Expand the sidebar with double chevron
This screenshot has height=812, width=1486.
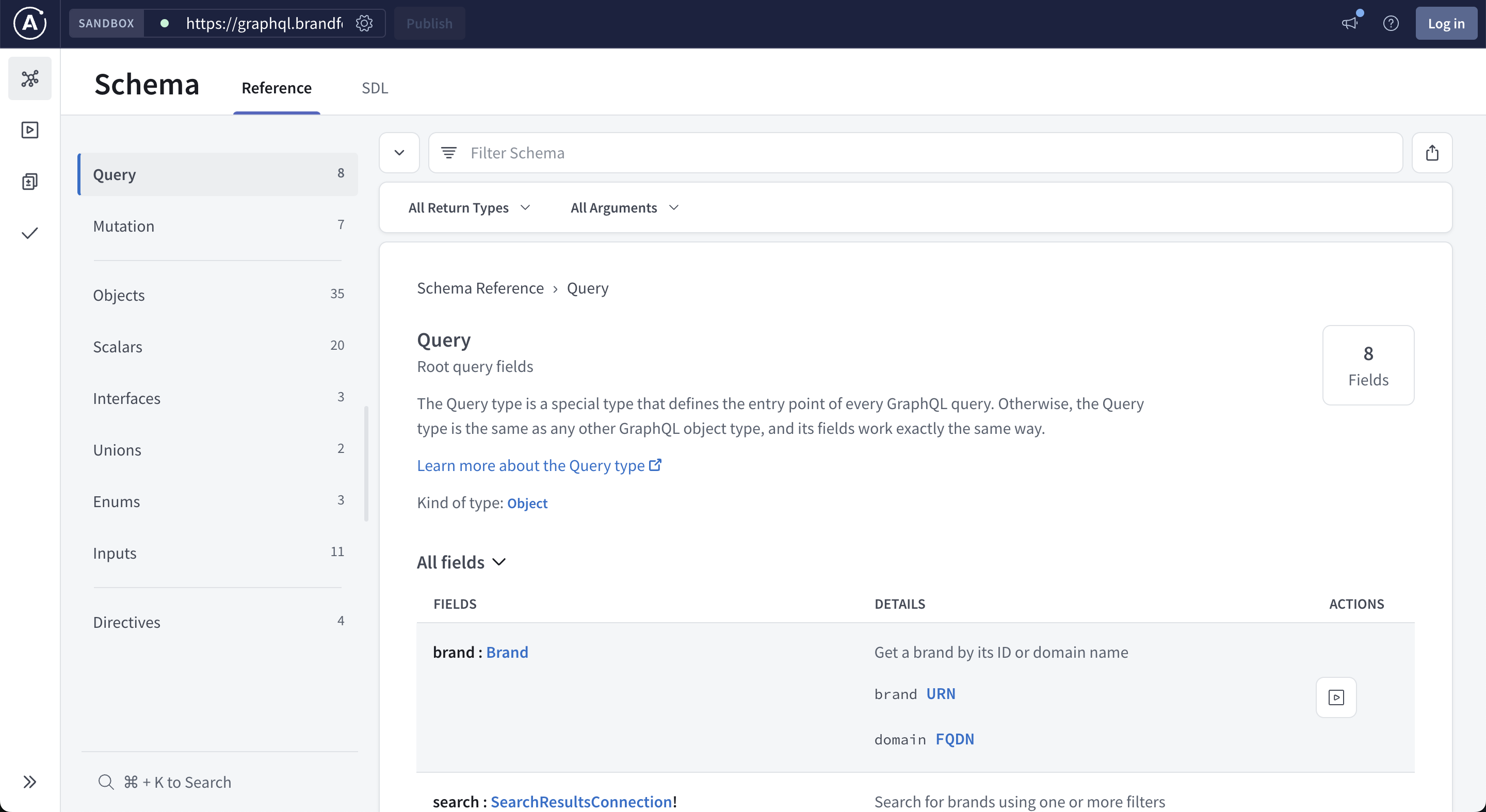(x=30, y=782)
